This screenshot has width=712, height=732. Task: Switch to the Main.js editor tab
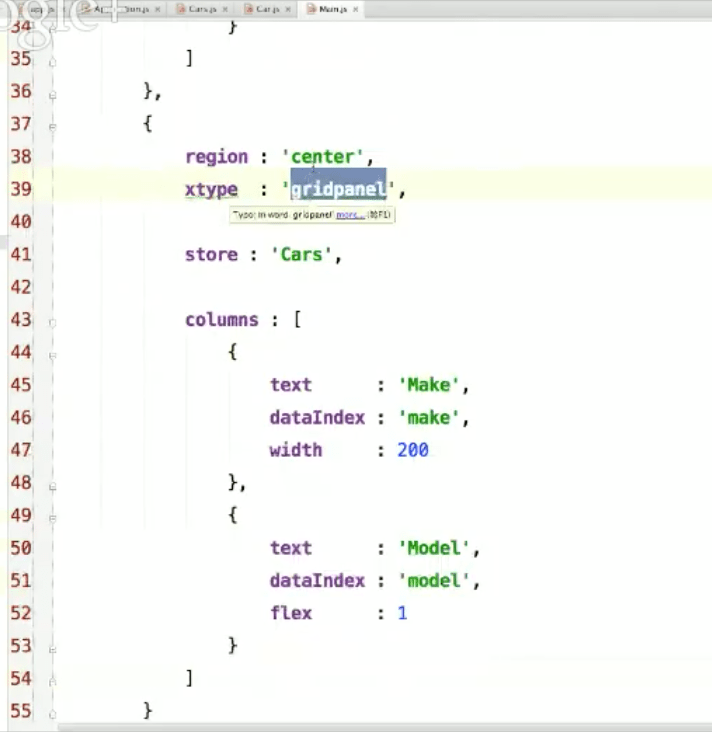click(332, 9)
